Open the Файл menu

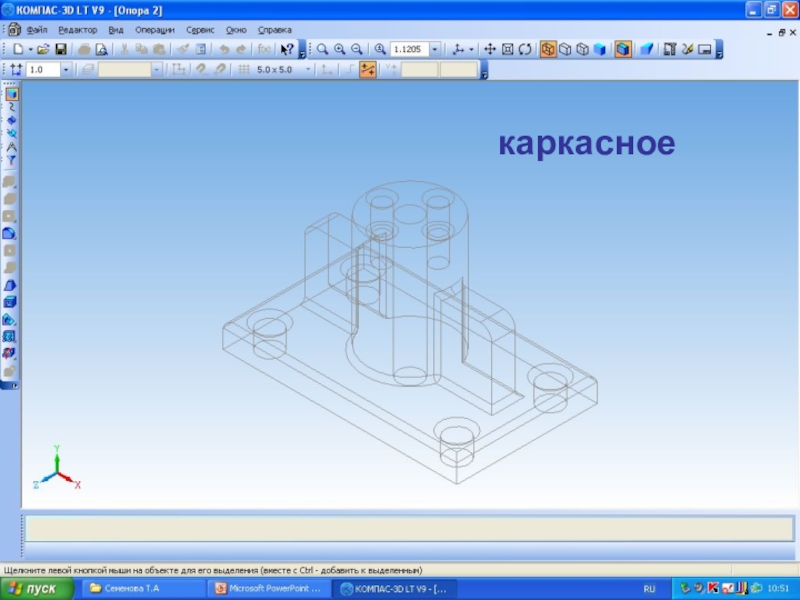coord(37,30)
